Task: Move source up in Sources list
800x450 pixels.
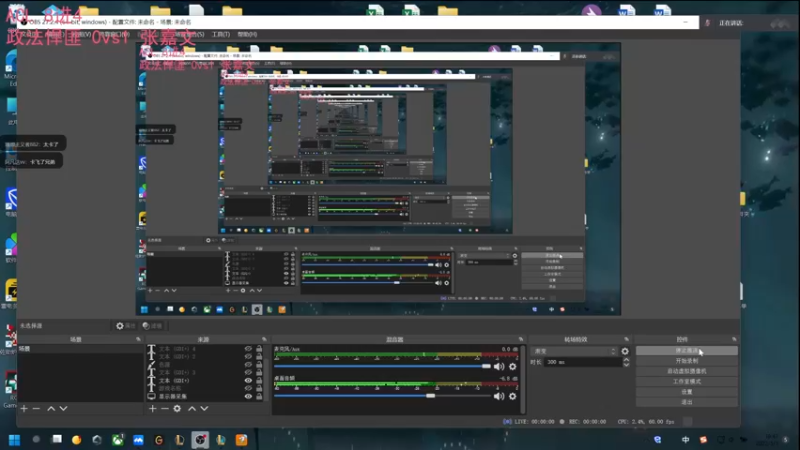Action: [192, 409]
